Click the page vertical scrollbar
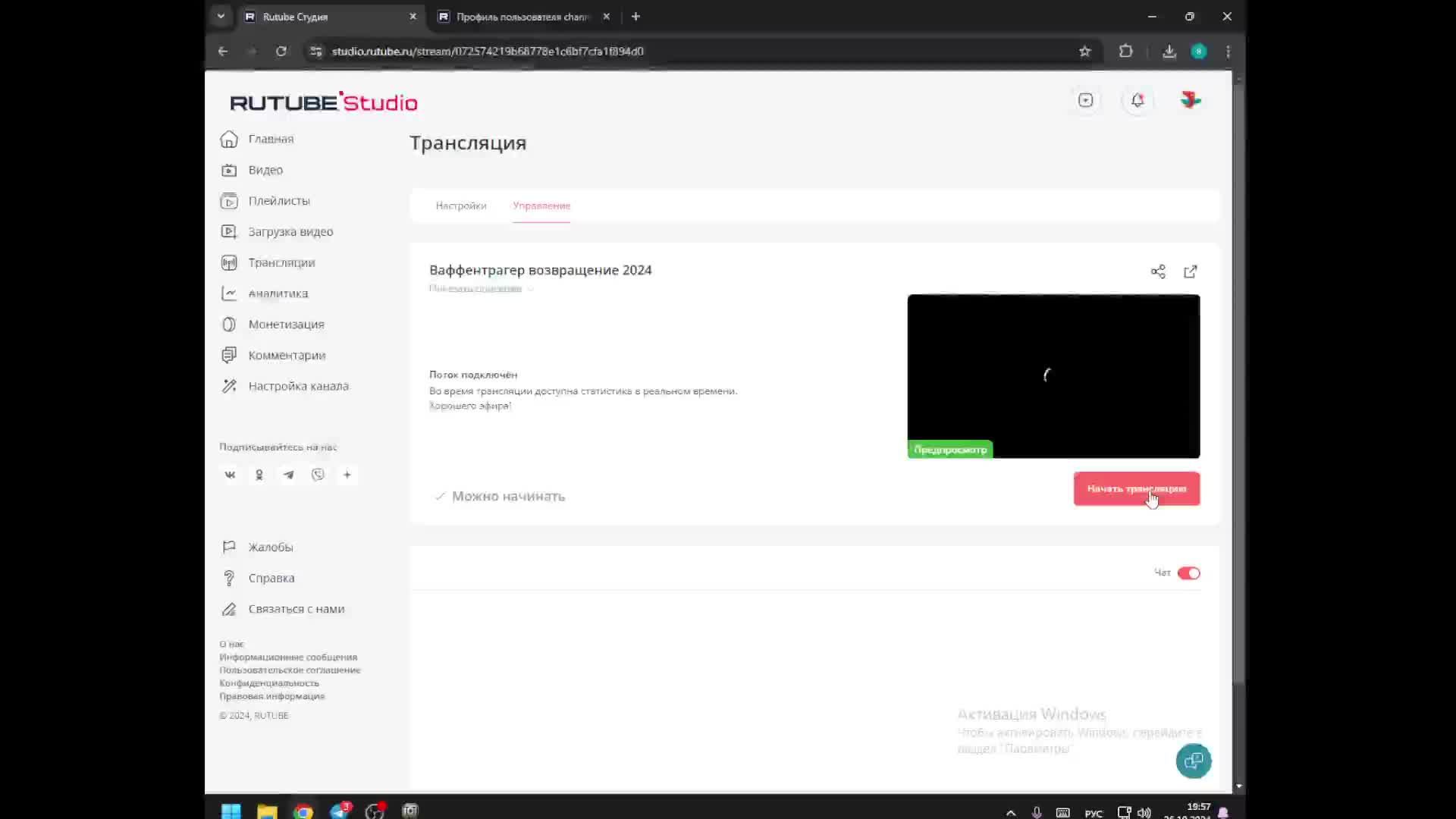 click(x=1238, y=379)
